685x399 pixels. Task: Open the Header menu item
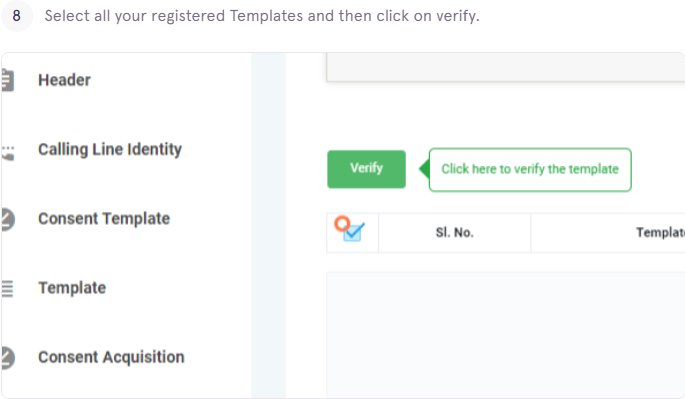click(64, 80)
